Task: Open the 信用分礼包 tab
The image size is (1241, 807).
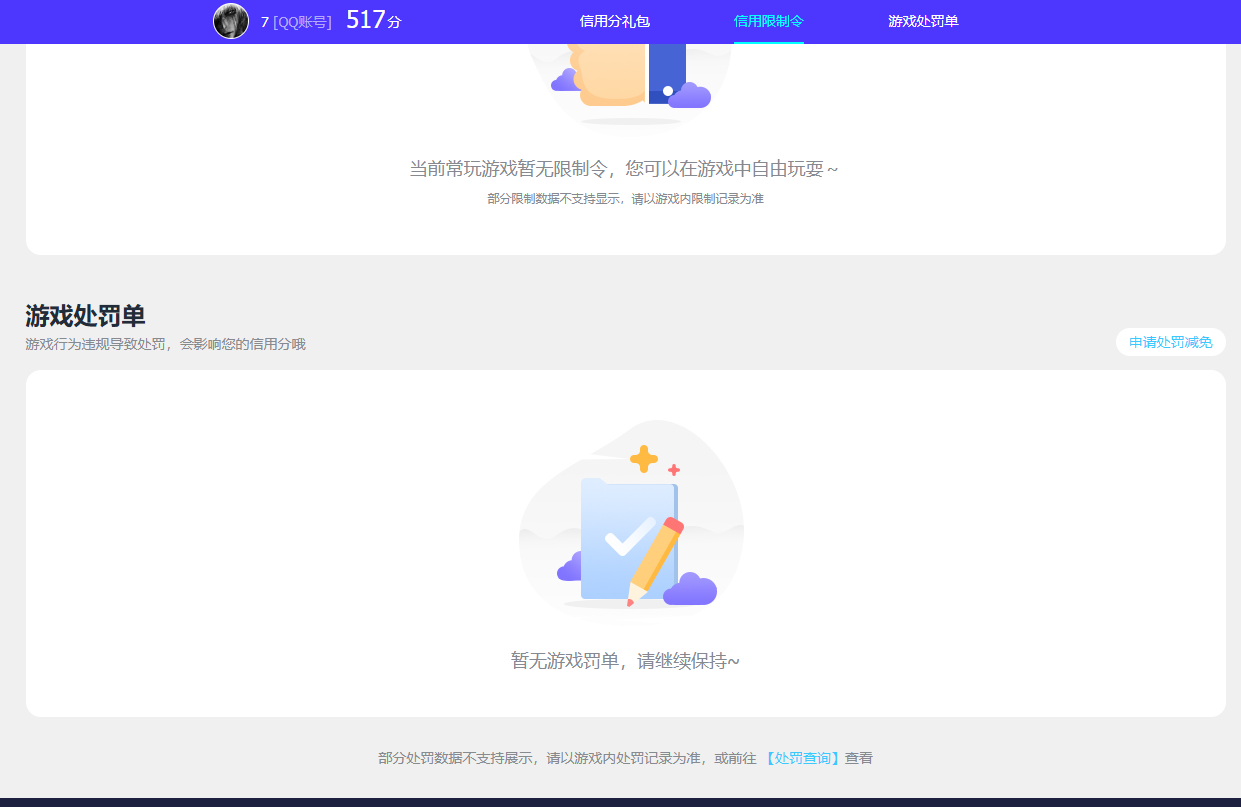Action: pyautogui.click(x=615, y=21)
